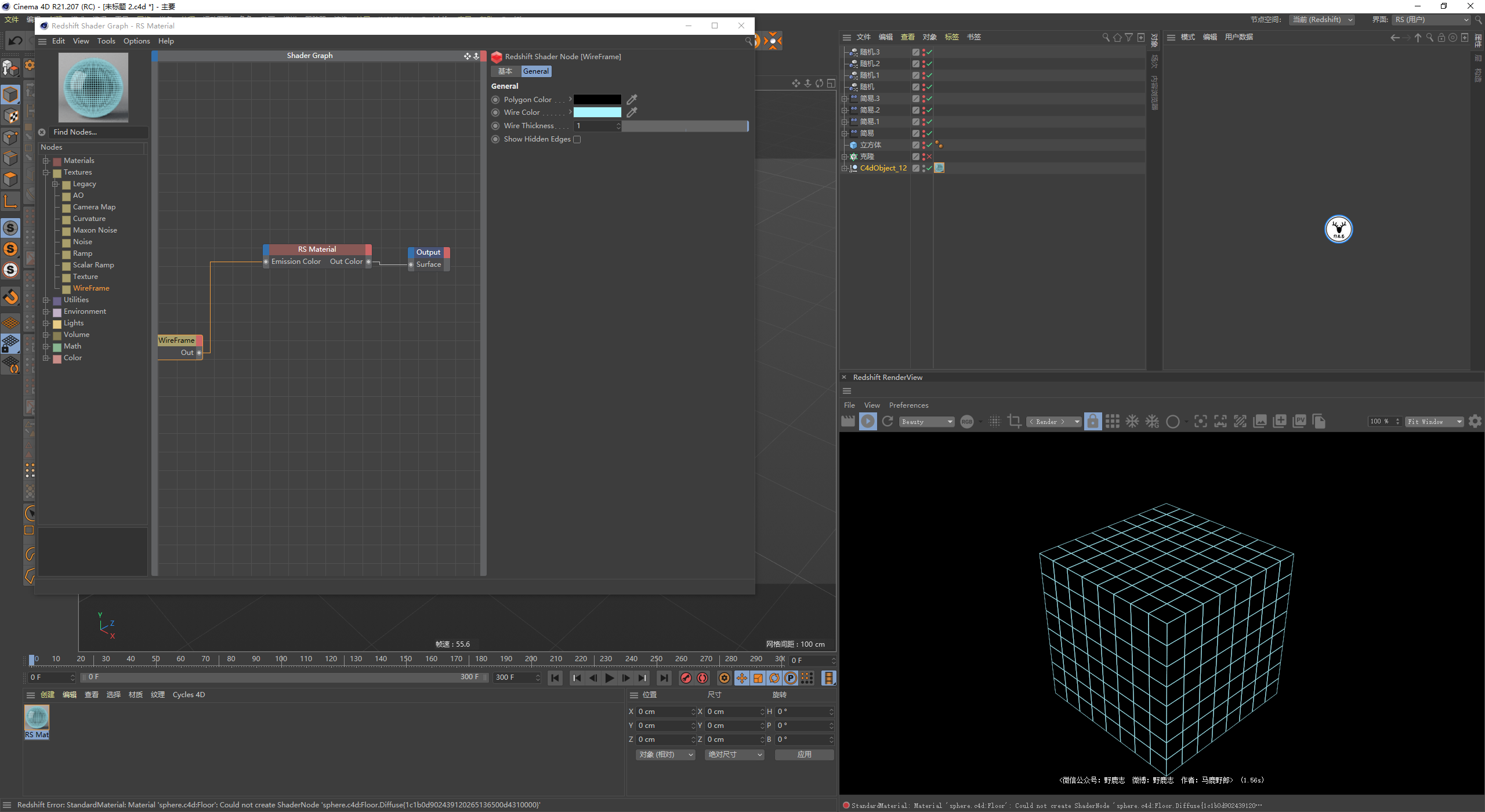The height and width of the screenshot is (812, 1485).
Task: Click the Wire Color cyan swatch
Action: click(x=597, y=113)
